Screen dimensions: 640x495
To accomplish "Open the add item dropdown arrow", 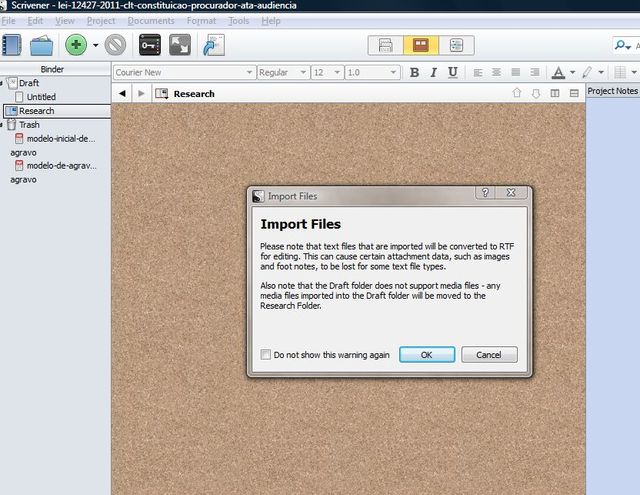I will [96, 45].
